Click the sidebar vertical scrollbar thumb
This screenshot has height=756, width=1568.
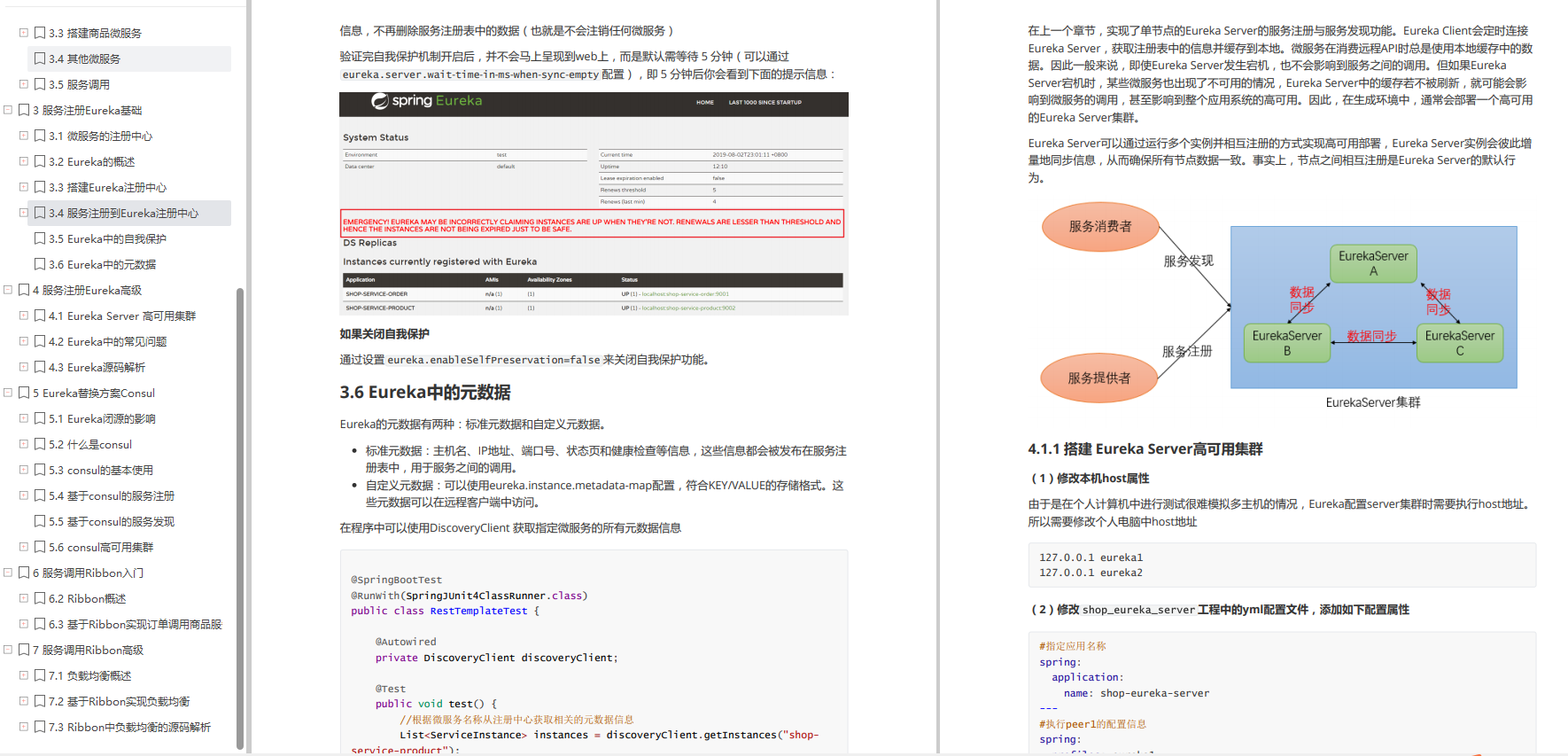tap(240, 518)
